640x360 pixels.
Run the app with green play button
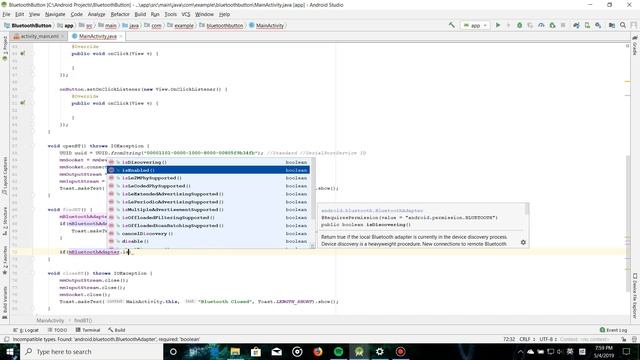click(498, 25)
